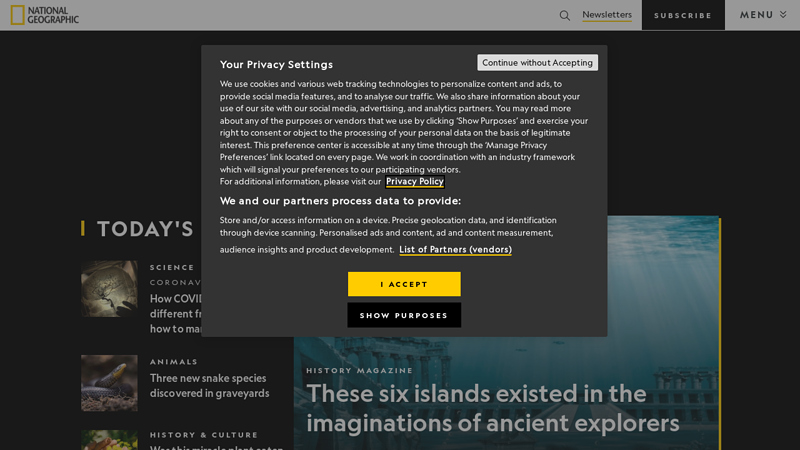The image size is (800, 450).
Task: Click Continue without Accepting
Action: (x=537, y=62)
